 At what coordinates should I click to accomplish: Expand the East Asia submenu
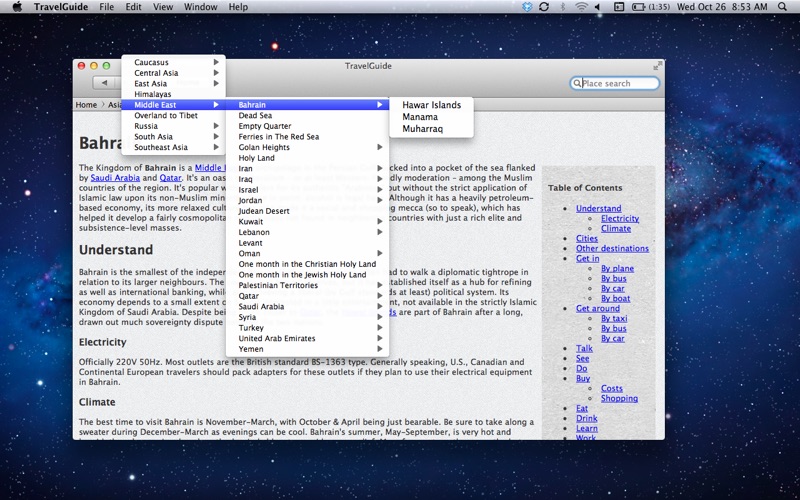(x=173, y=84)
